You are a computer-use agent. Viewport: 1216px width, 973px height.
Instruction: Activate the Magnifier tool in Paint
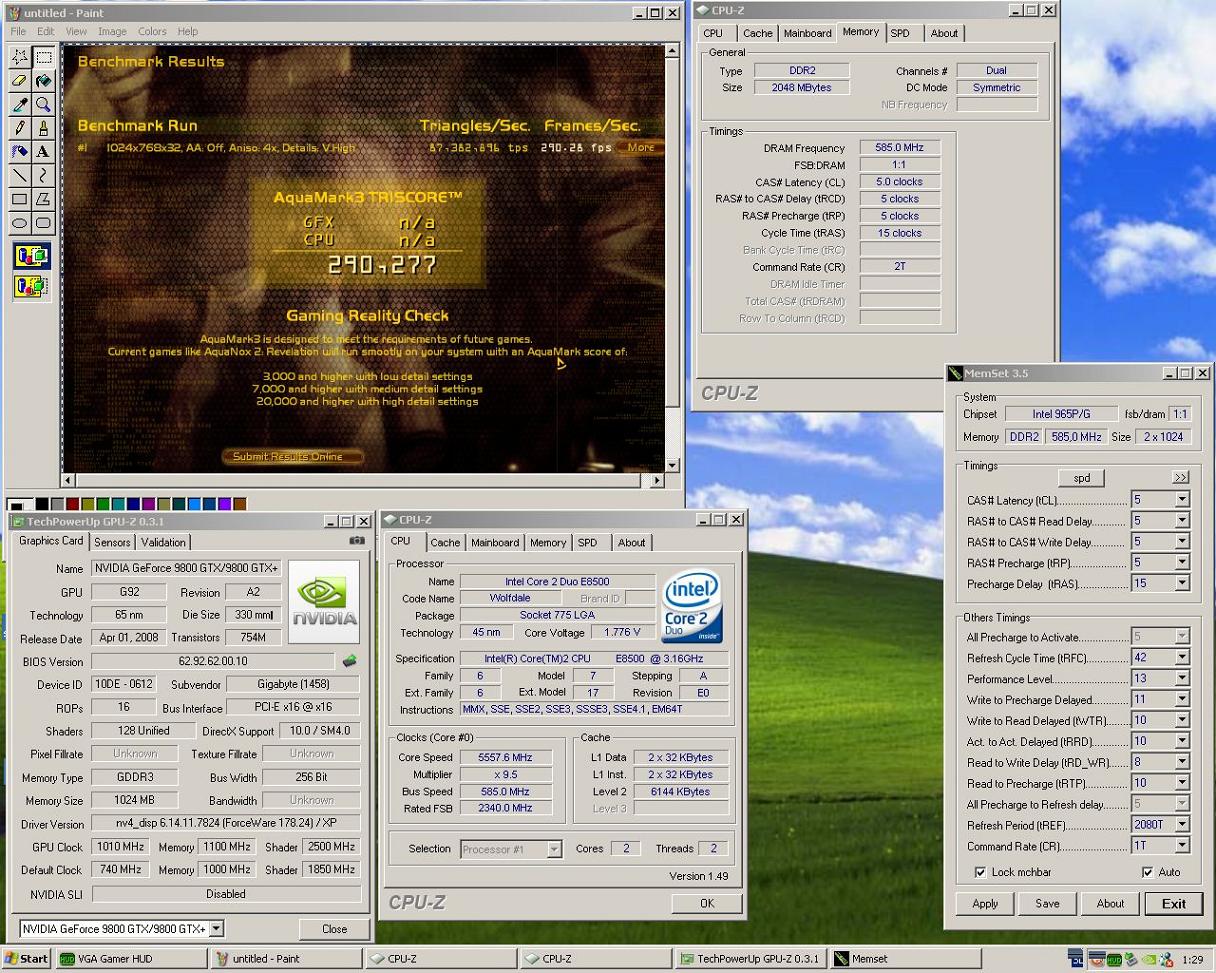pyautogui.click(x=44, y=105)
